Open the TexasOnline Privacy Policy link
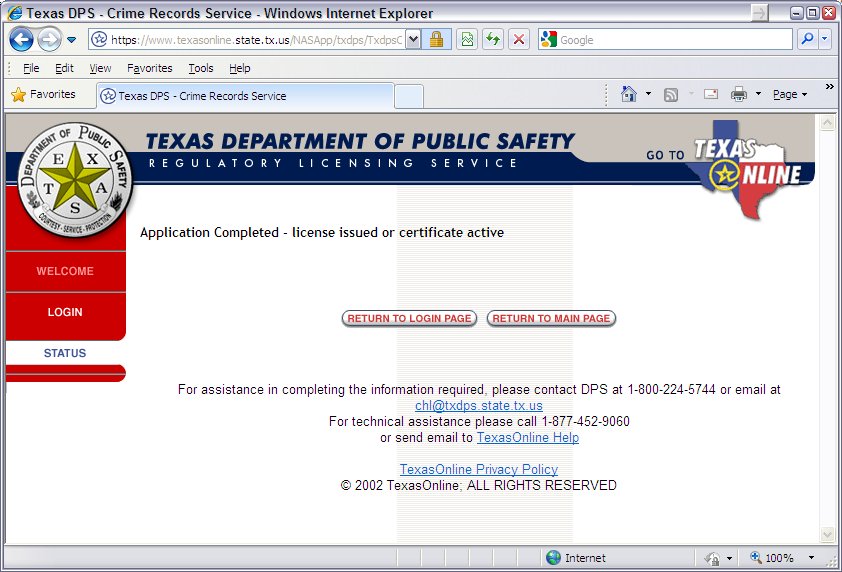The image size is (842, 572). click(479, 469)
